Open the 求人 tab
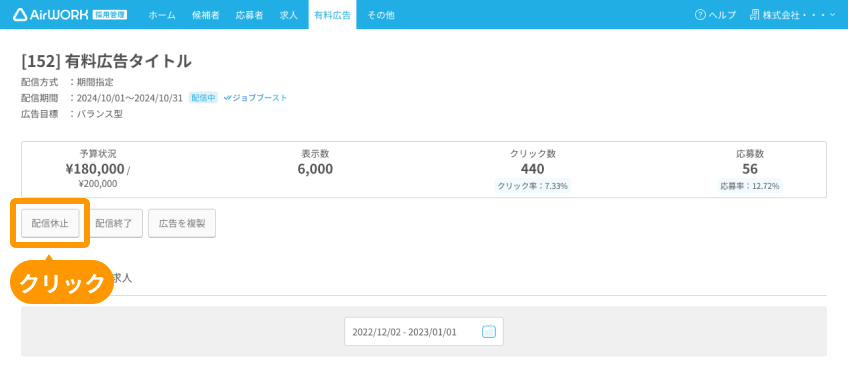The image size is (848, 376). coord(289,15)
